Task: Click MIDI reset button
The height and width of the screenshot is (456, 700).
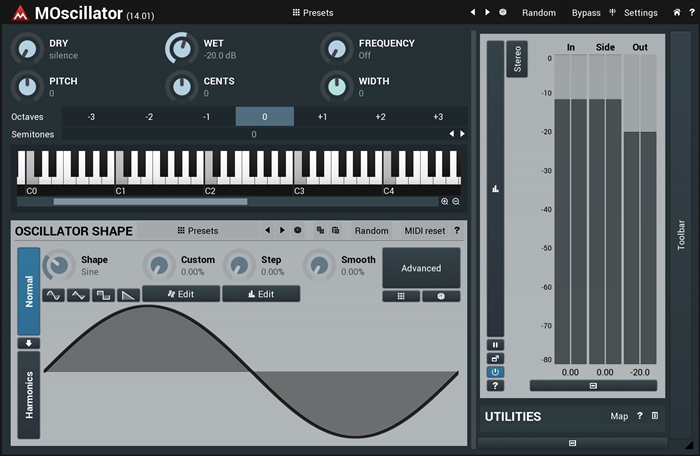Action: [425, 231]
